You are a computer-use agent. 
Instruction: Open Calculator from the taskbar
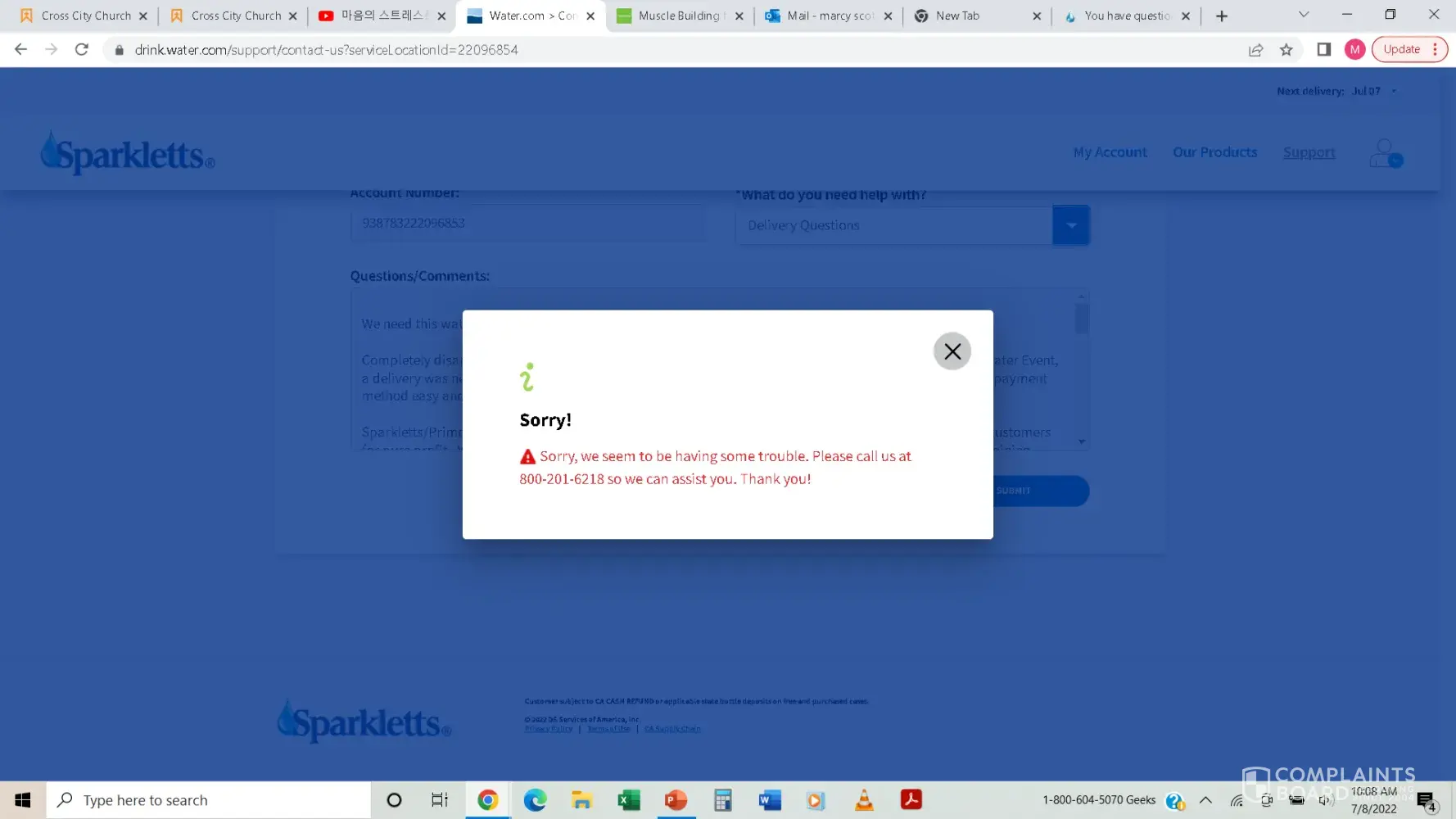pos(722,800)
